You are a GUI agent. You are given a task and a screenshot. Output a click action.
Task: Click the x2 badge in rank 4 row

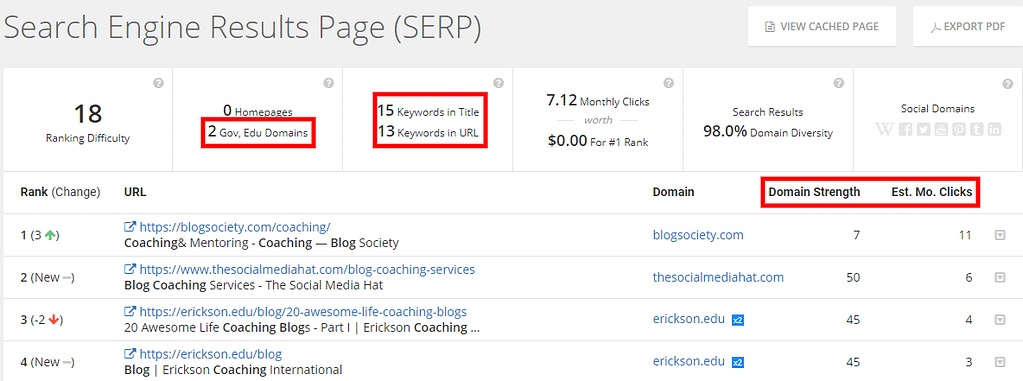(738, 362)
